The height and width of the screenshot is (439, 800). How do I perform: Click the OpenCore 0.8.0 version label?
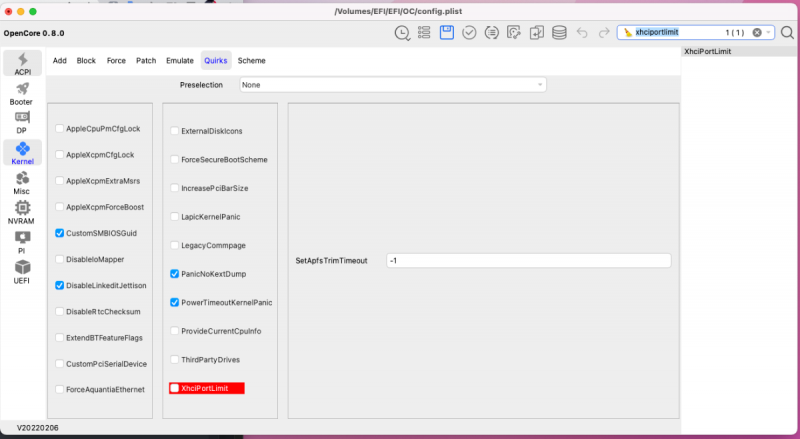coord(34,33)
